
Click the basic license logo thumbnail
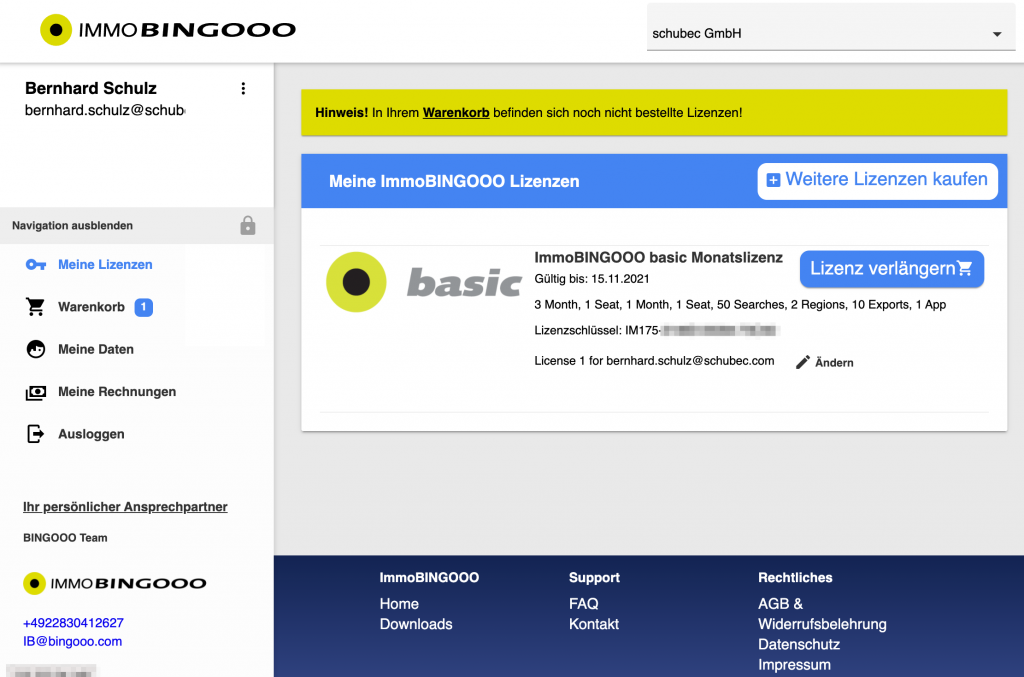tap(424, 282)
